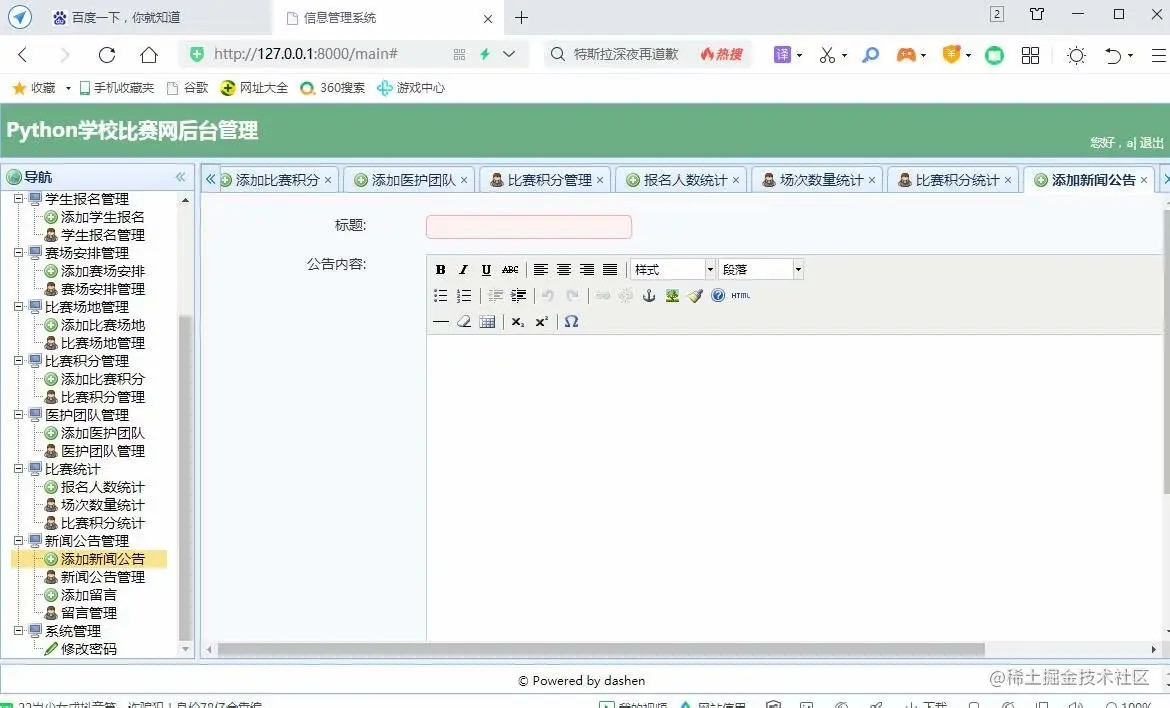Screen dimensions: 1170x708
Task: Open the 段落 paragraph format dropdown
Action: click(761, 269)
